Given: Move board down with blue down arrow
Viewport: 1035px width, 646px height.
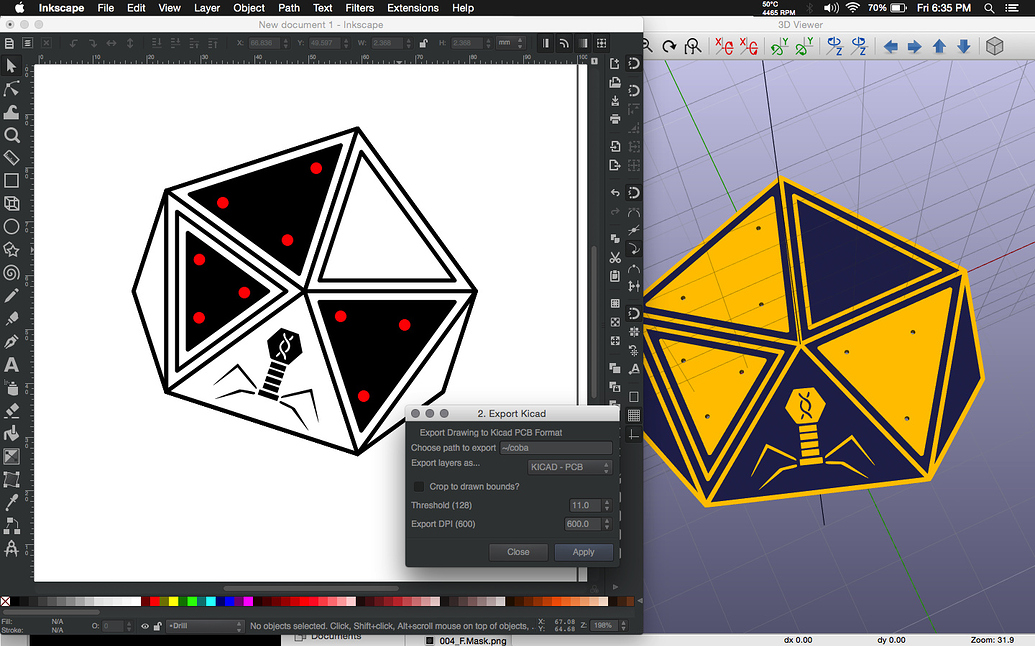Looking at the screenshot, I should coord(964,46).
